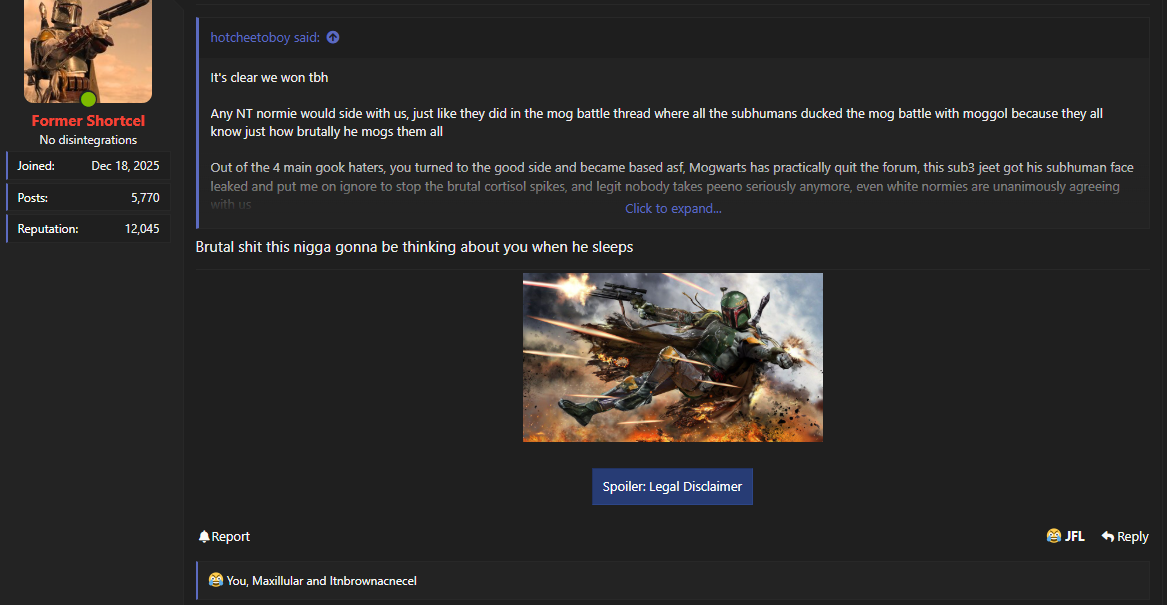Click the Reputation value 12,045
Image resolution: width=1167 pixels, height=605 pixels.
click(x=141, y=229)
